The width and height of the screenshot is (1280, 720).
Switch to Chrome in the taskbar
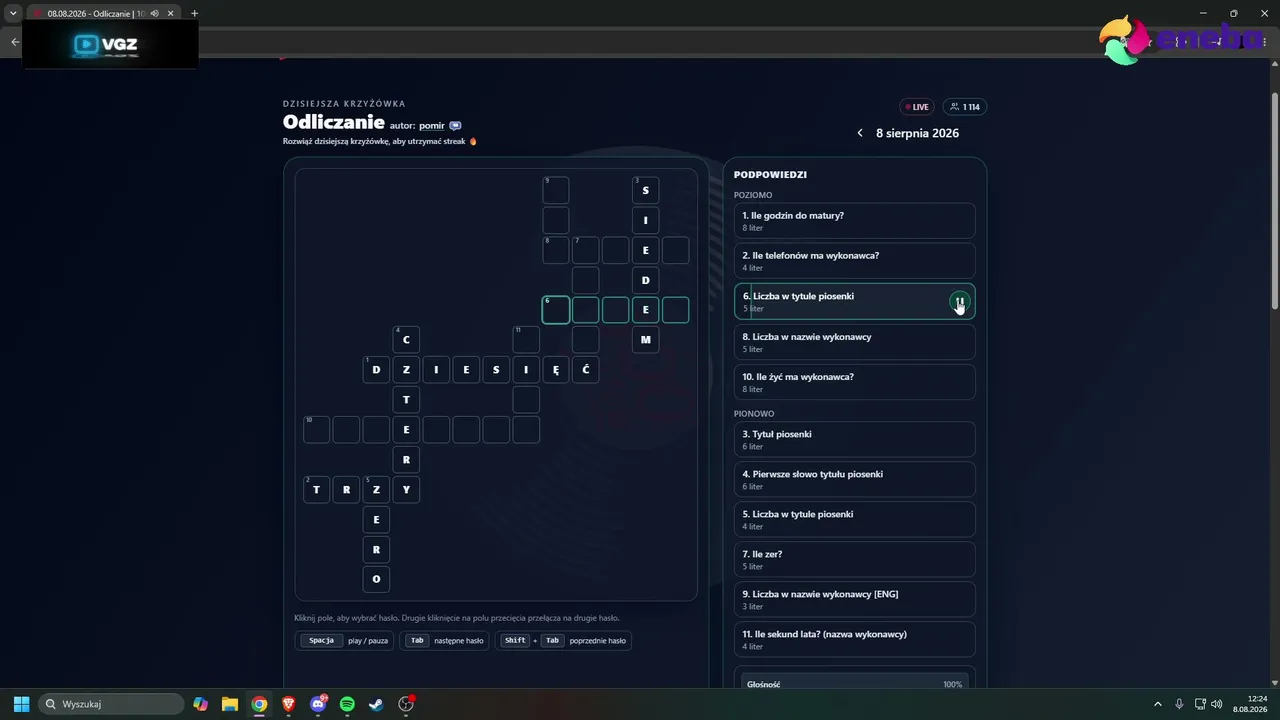(259, 704)
